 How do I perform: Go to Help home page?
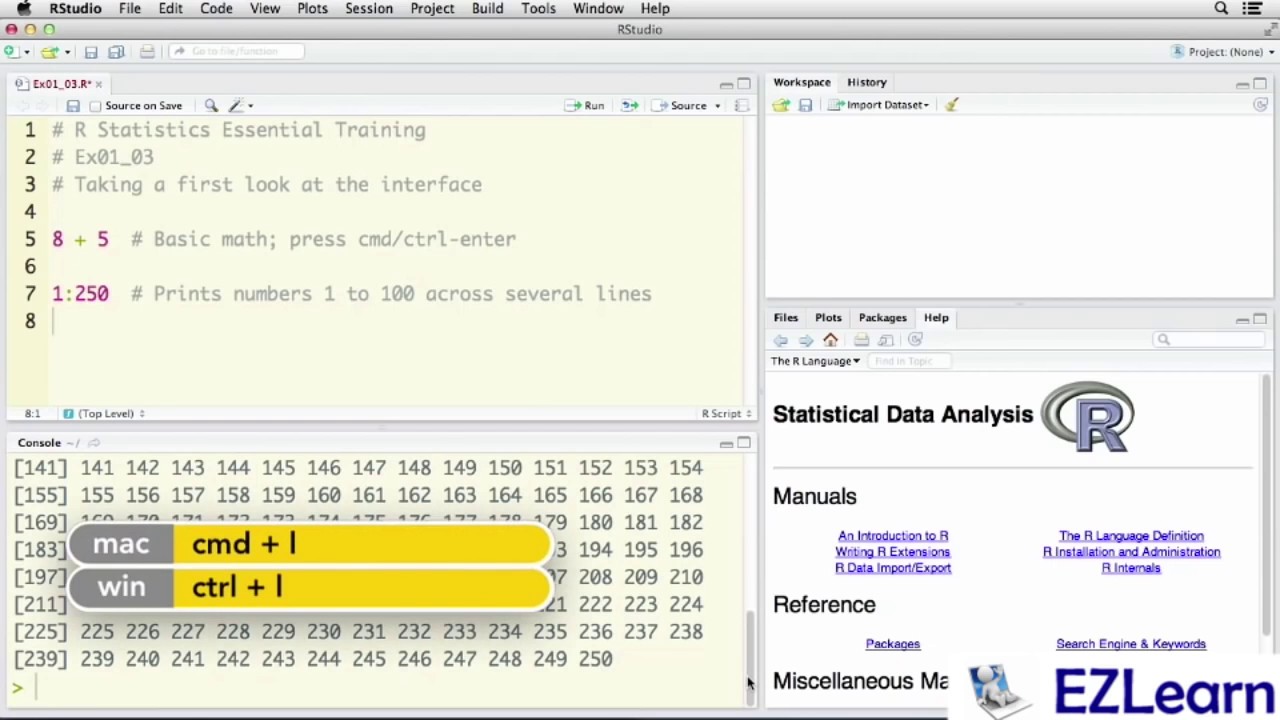tap(830, 340)
